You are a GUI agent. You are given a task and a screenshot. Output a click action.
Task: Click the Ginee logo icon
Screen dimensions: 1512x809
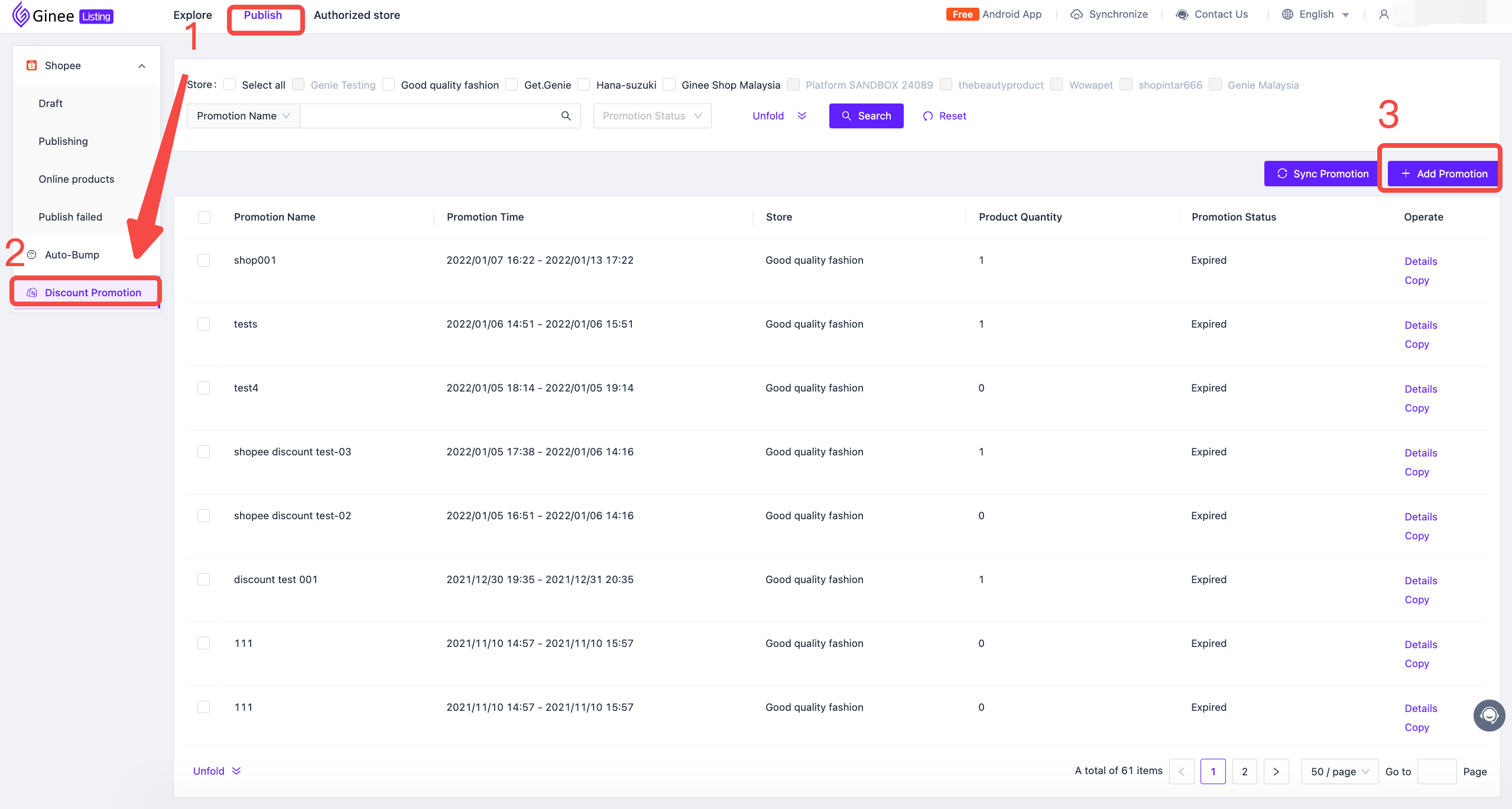point(21,15)
